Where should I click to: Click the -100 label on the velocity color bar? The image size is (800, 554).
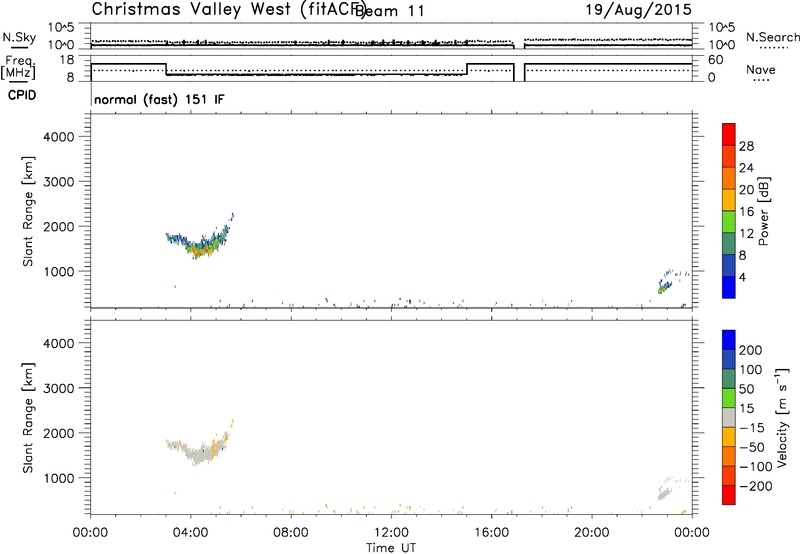pos(756,467)
